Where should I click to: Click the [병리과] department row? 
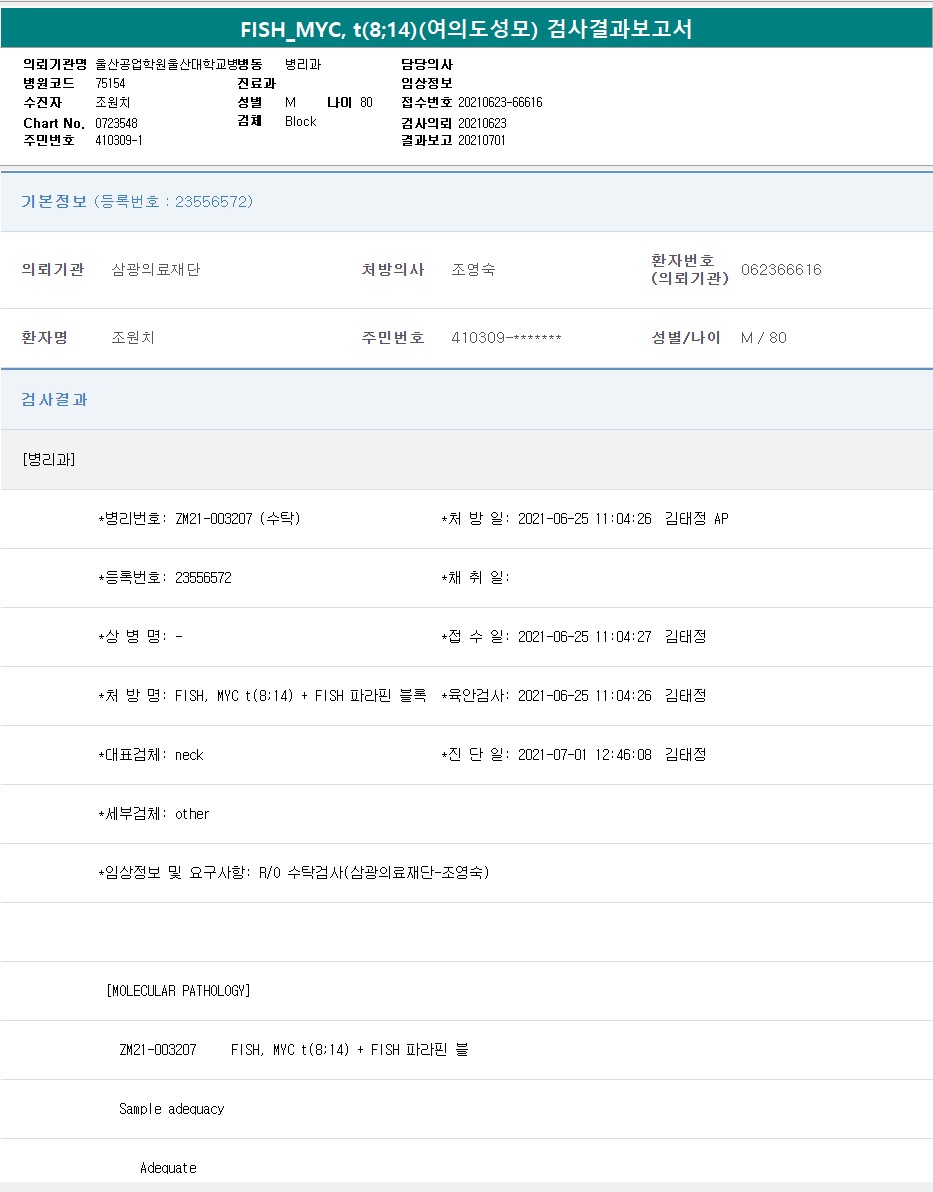tap(49, 459)
